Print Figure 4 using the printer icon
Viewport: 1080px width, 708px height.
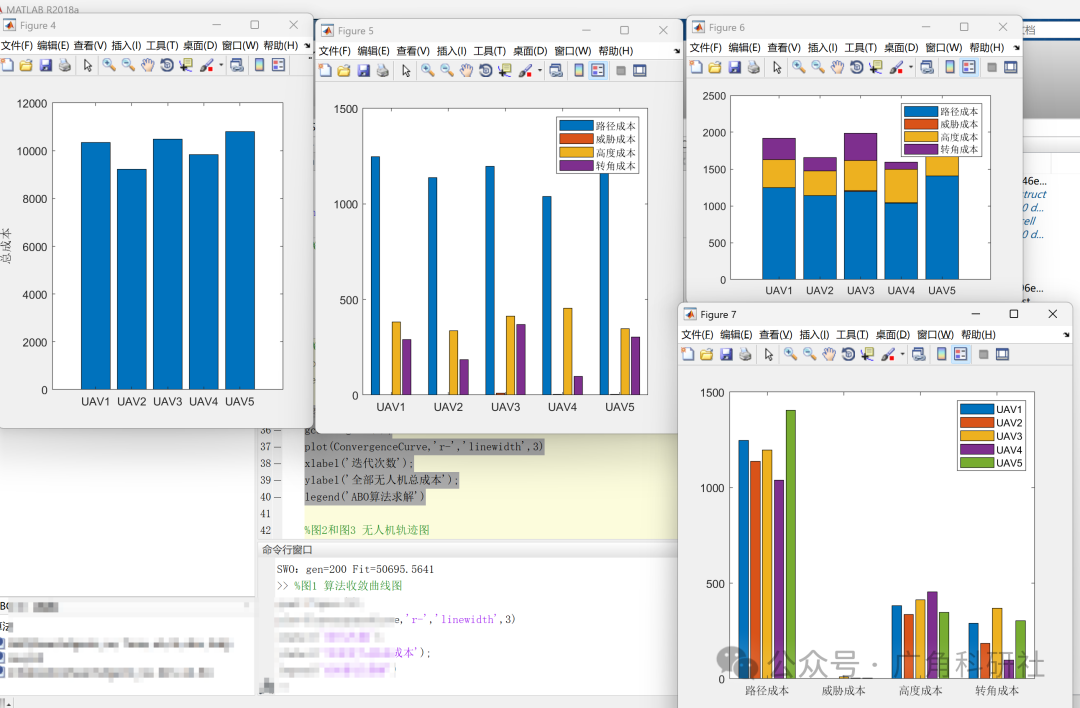click(65, 65)
